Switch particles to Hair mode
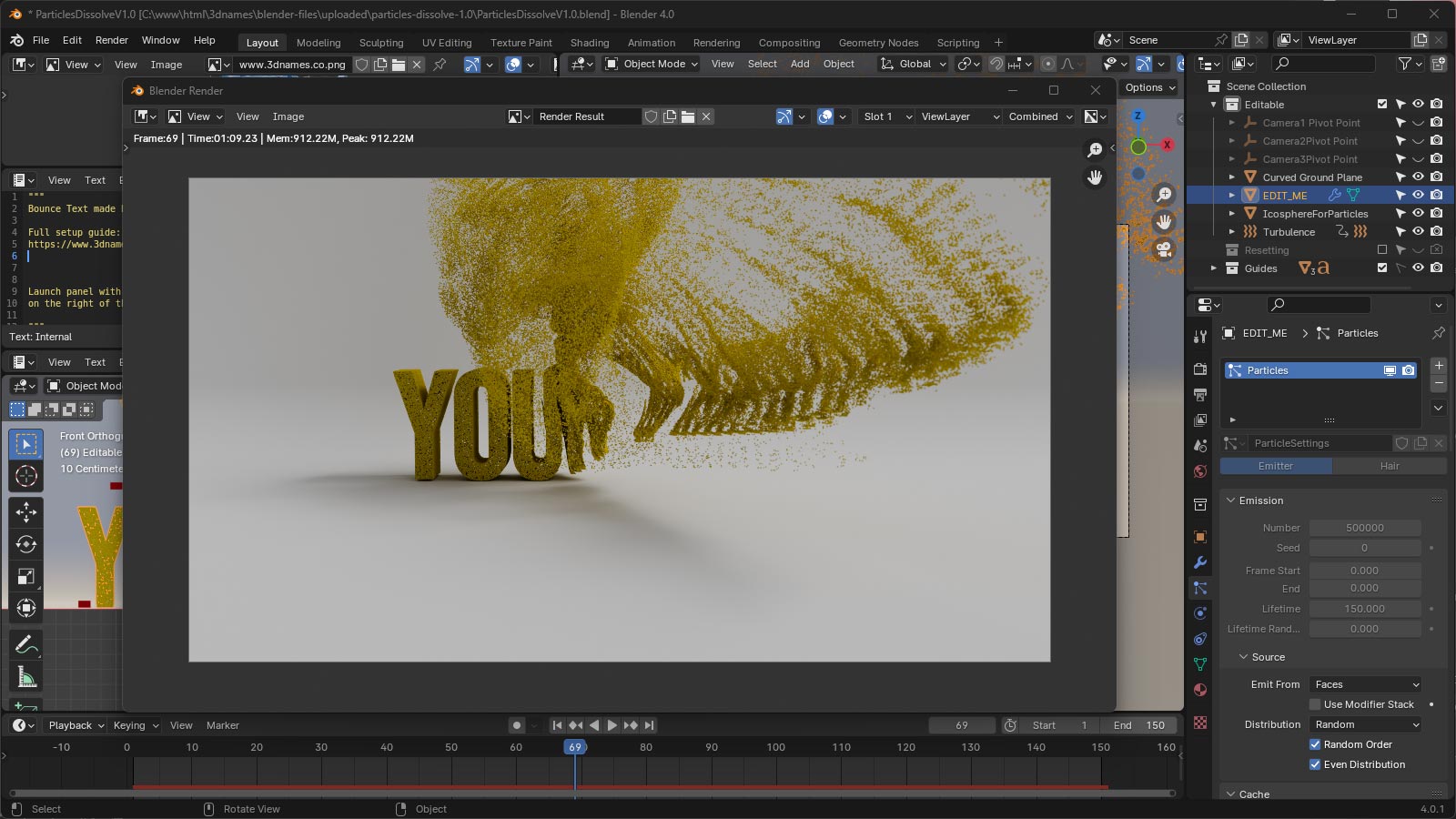The image size is (1456, 819). point(1390,465)
